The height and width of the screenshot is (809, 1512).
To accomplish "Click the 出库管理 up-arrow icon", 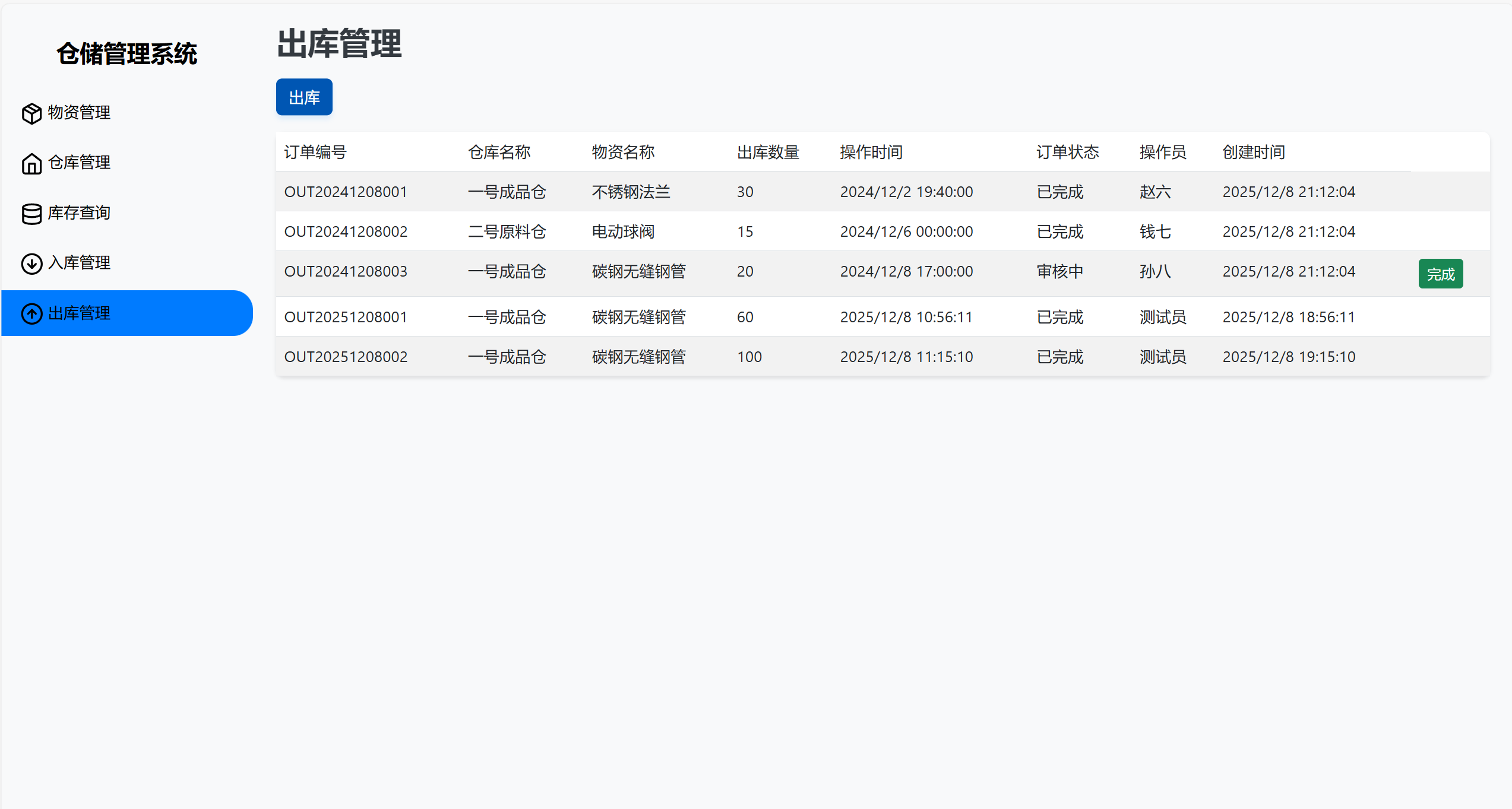I will pyautogui.click(x=31, y=314).
